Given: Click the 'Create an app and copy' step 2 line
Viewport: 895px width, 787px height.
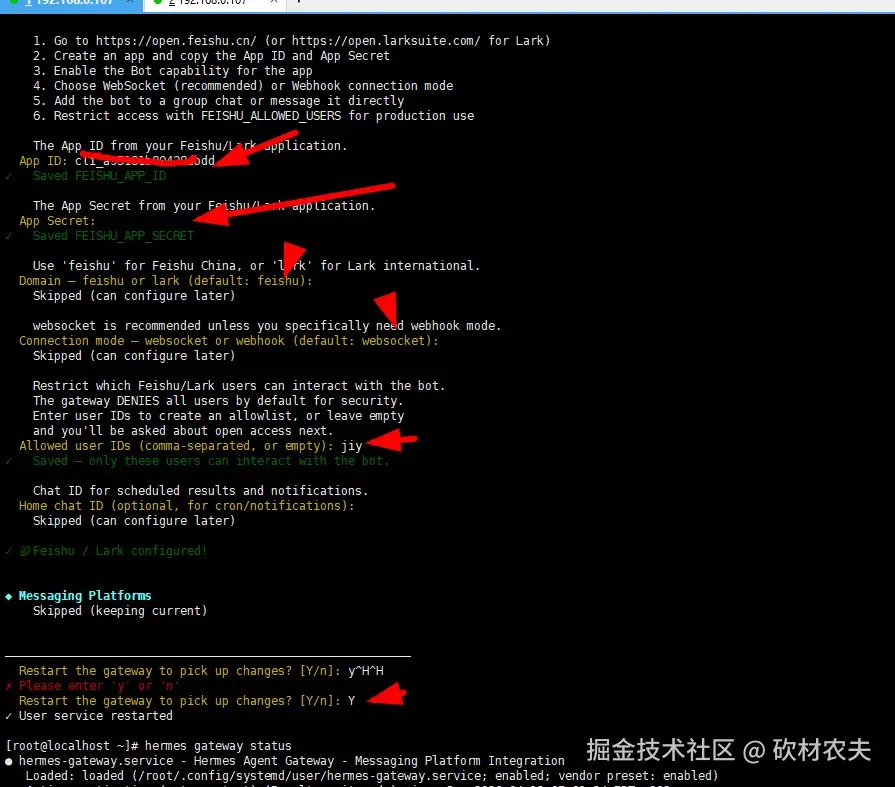Looking at the screenshot, I should tap(211, 56).
